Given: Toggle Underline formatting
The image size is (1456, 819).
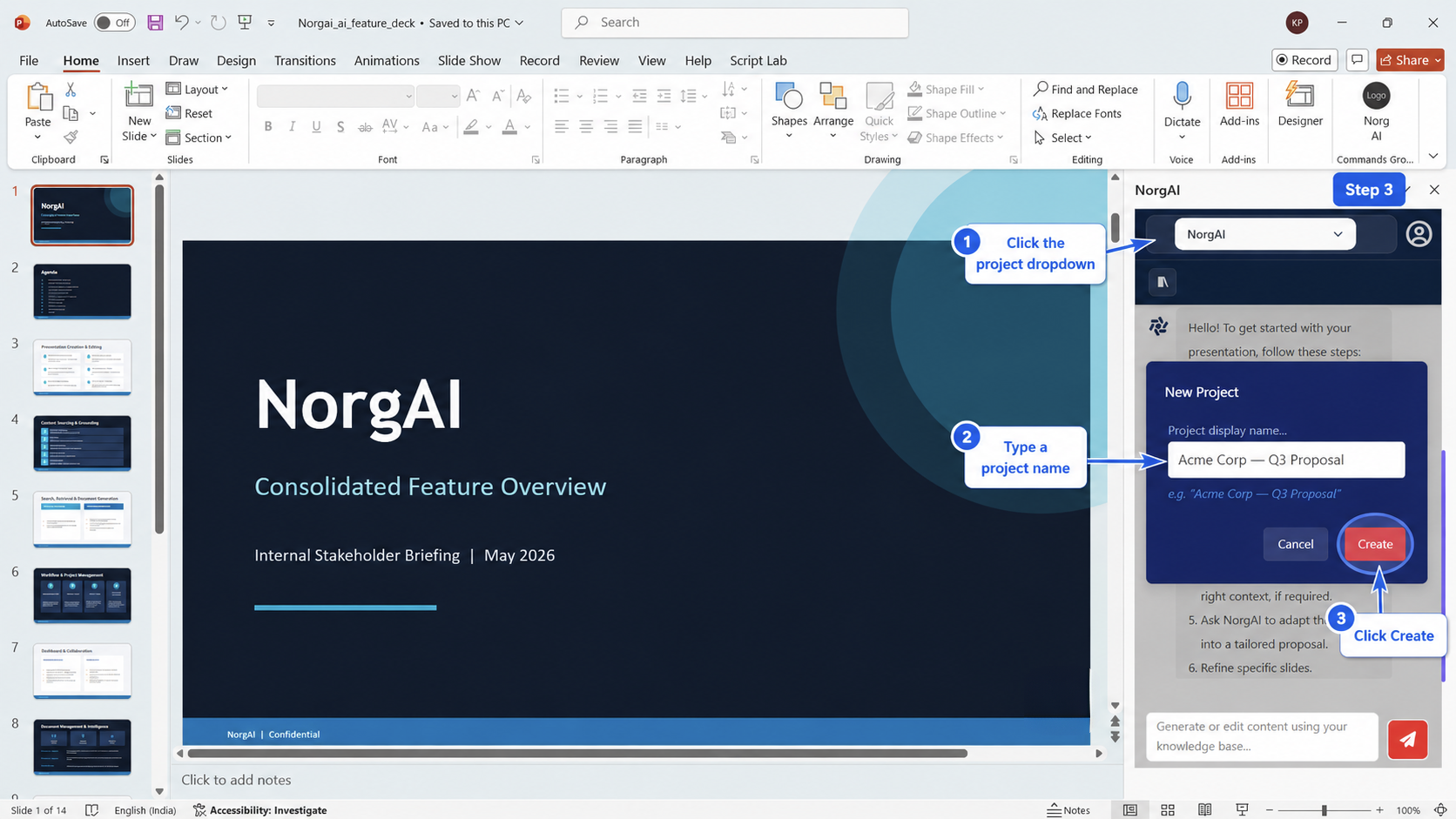Looking at the screenshot, I should pyautogui.click(x=316, y=127).
